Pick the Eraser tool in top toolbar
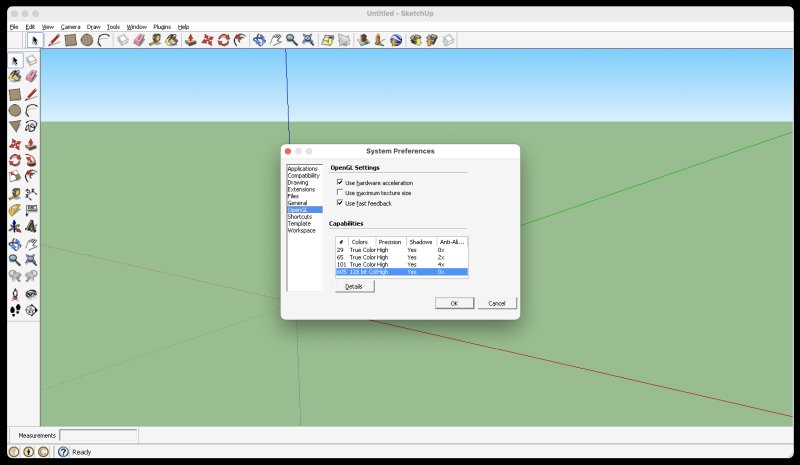 (x=139, y=40)
